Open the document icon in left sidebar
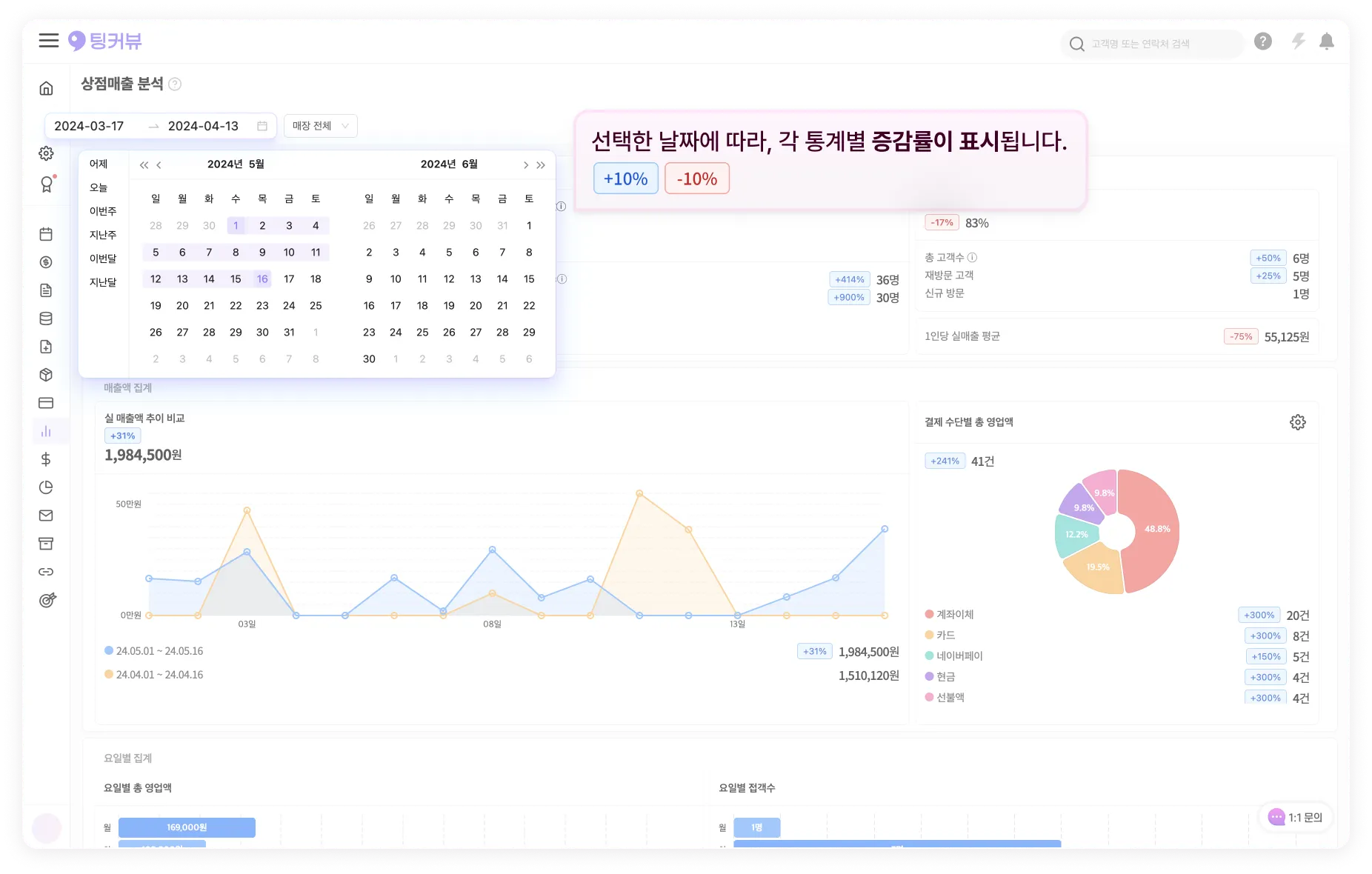The image size is (1372, 874). coord(46,290)
